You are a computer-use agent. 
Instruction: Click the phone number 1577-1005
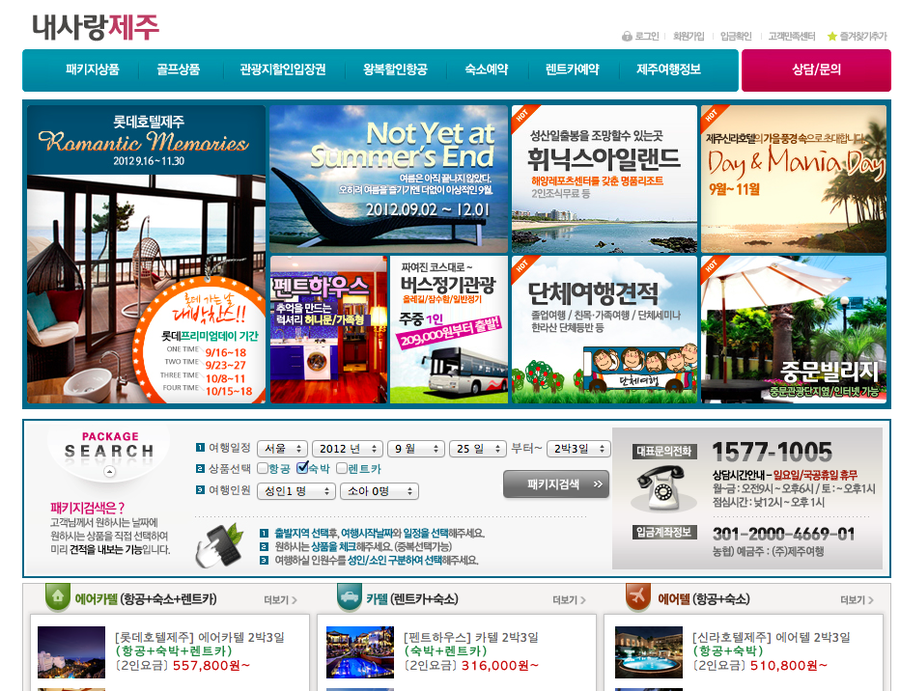[772, 452]
